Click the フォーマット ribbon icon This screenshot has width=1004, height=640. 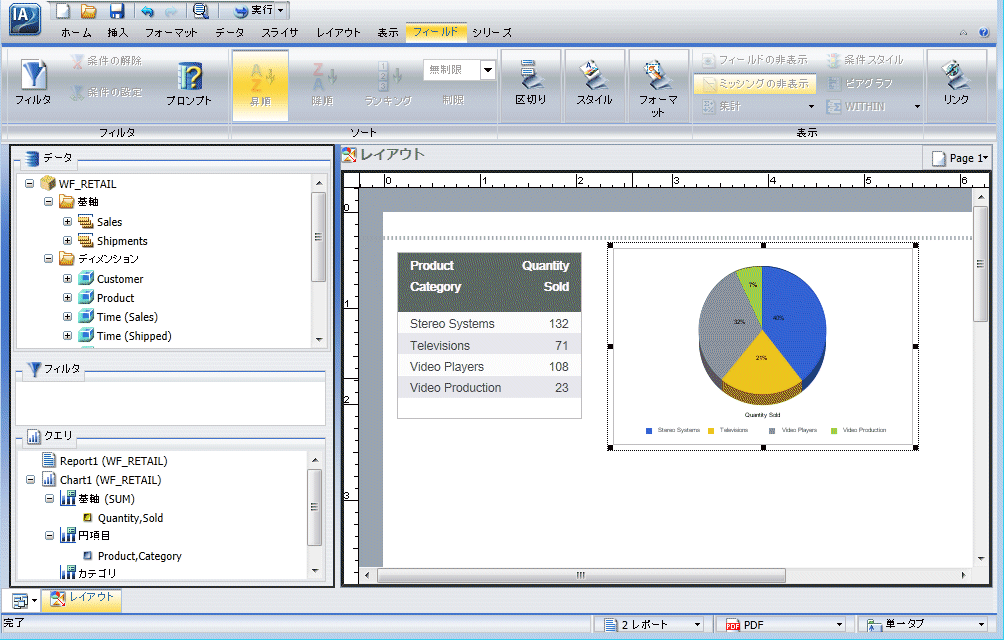tap(658, 86)
